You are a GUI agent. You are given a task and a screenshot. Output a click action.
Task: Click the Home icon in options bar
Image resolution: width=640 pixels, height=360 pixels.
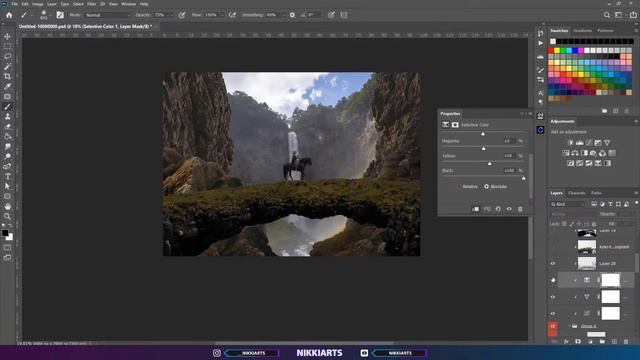(9, 15)
